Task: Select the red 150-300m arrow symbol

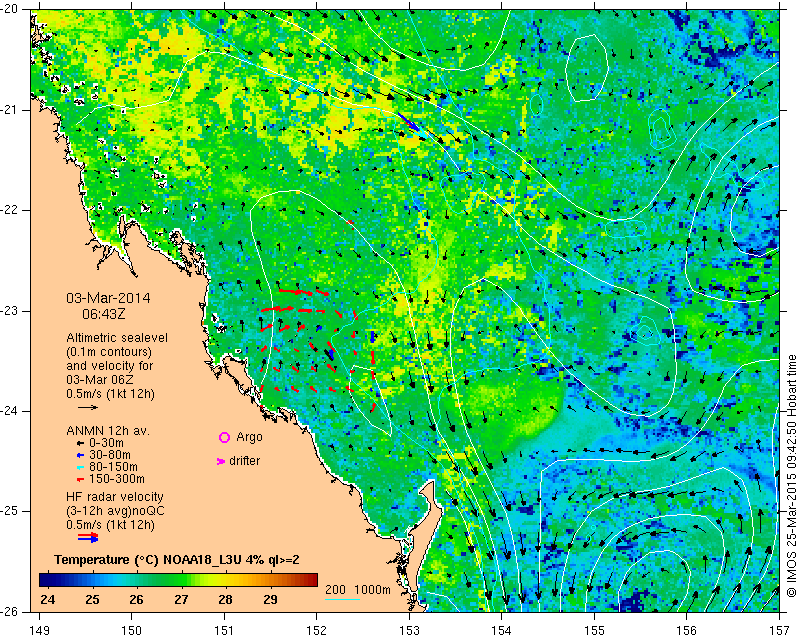Action: pyautogui.click(x=80, y=479)
